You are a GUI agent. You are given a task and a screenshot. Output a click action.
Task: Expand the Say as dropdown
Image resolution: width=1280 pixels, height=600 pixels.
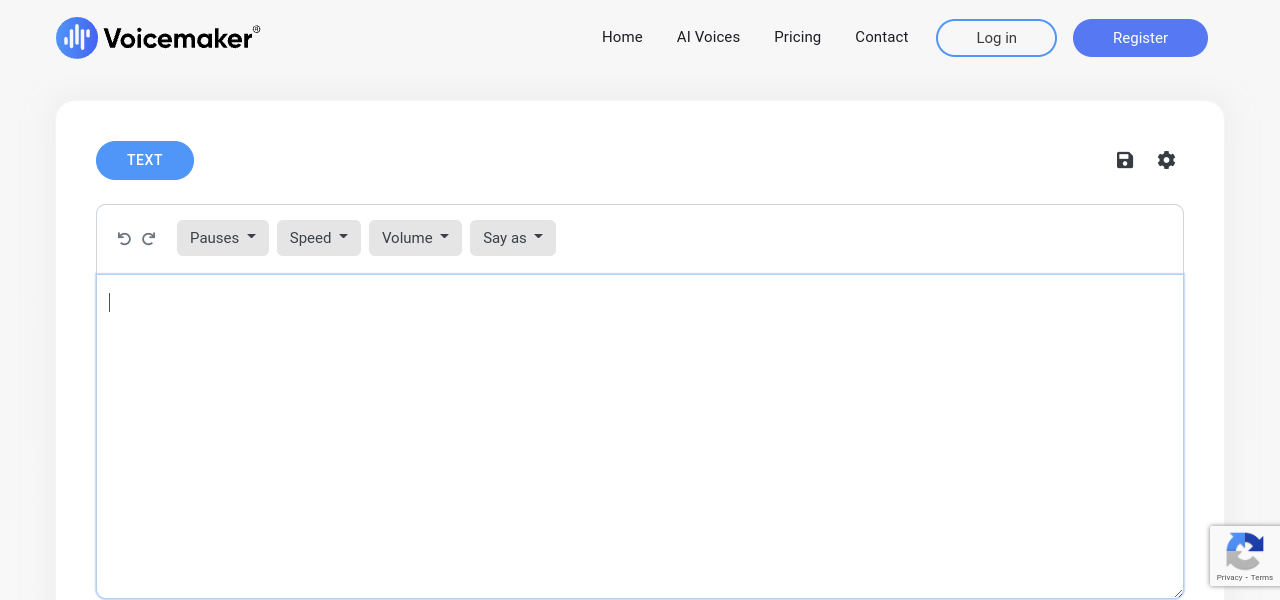point(512,238)
